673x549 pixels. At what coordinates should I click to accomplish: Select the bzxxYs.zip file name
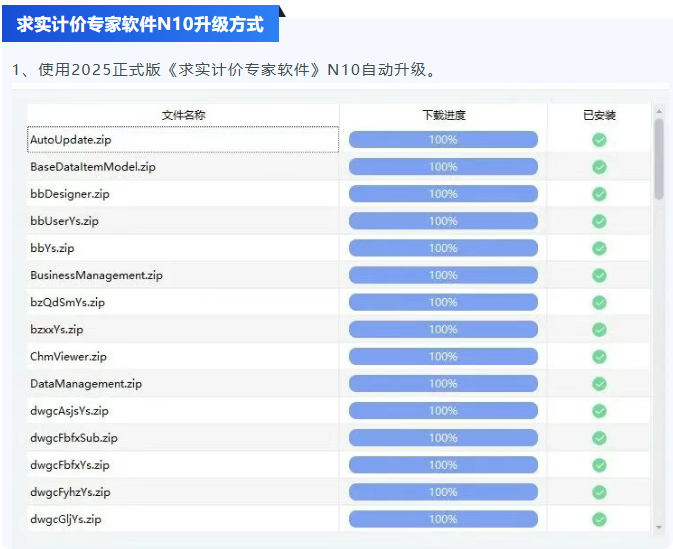(57, 329)
